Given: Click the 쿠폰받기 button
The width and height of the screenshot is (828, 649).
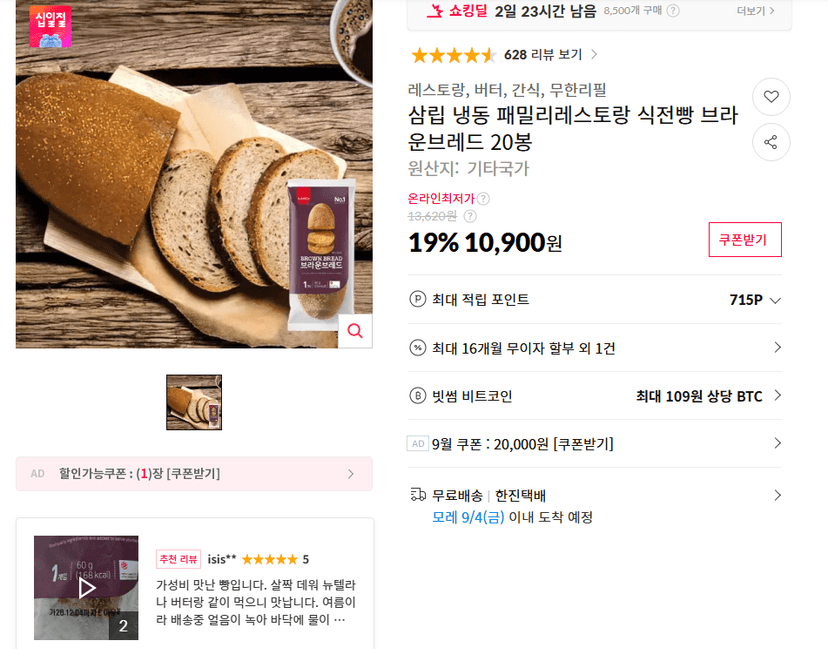Looking at the screenshot, I should [x=745, y=240].
